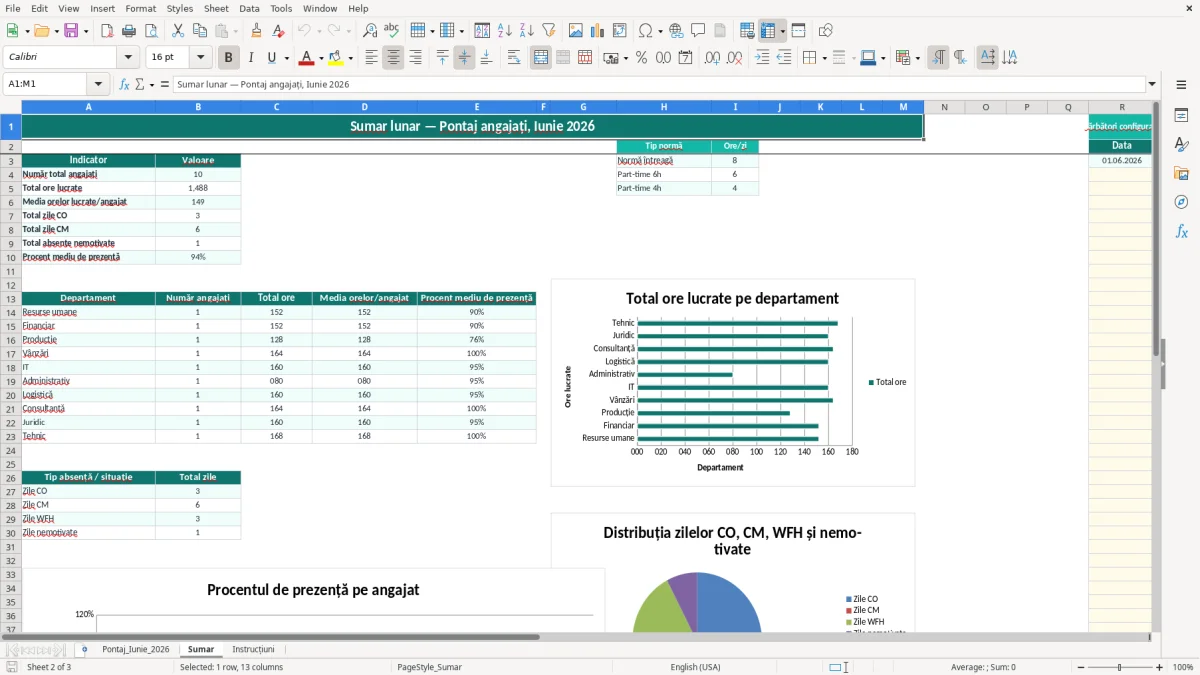Image resolution: width=1200 pixels, height=675 pixels.
Task: Click the AutoFilter funnel icon
Action: coord(549,31)
